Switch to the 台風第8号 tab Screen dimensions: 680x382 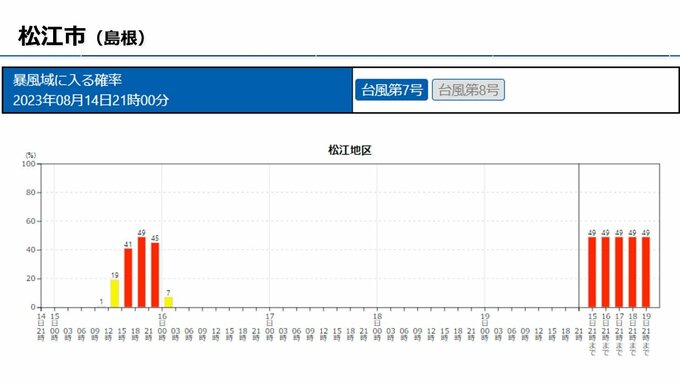point(468,90)
